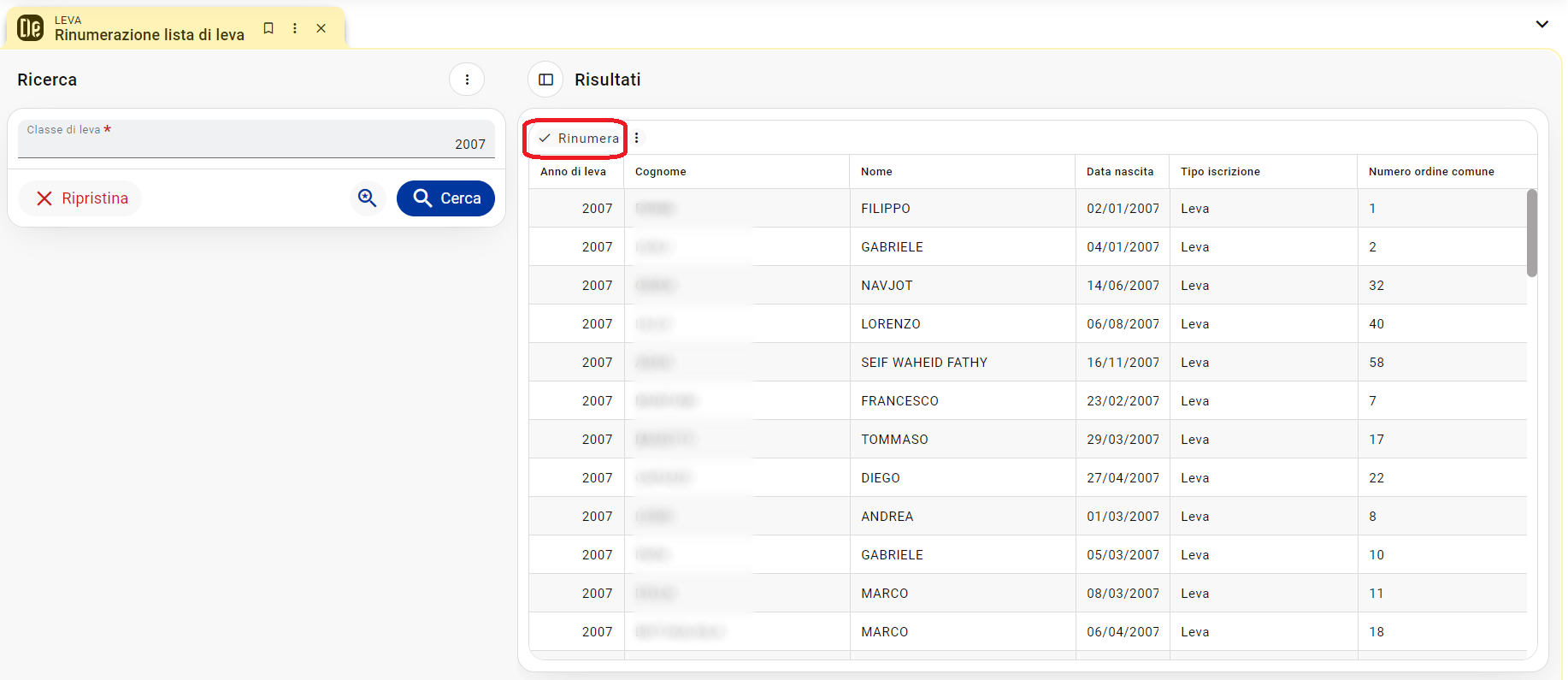Click birth date 06/04/2007
This screenshot has height=680, width=1568.
pyautogui.click(x=1123, y=632)
